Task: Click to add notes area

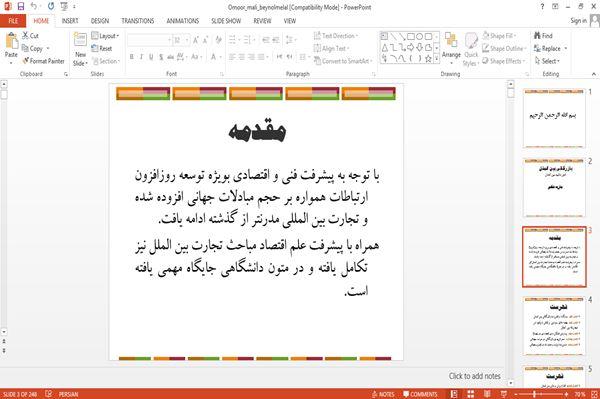Action: pyautogui.click(x=474, y=376)
